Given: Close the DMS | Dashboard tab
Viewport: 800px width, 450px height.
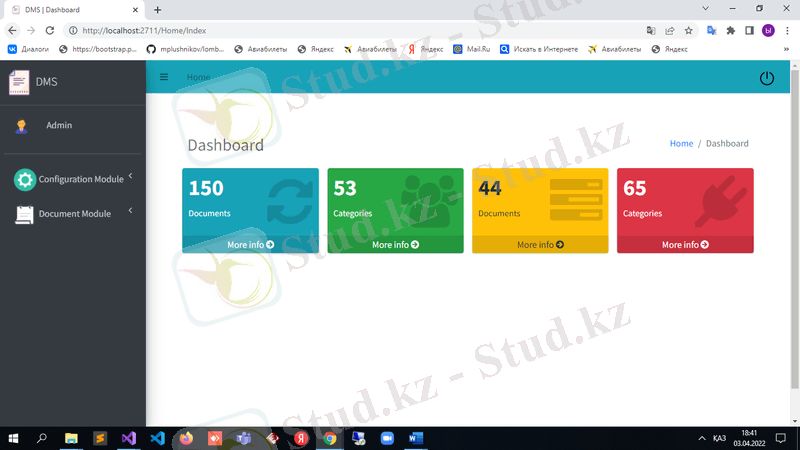Looking at the screenshot, I should click(x=135, y=10).
